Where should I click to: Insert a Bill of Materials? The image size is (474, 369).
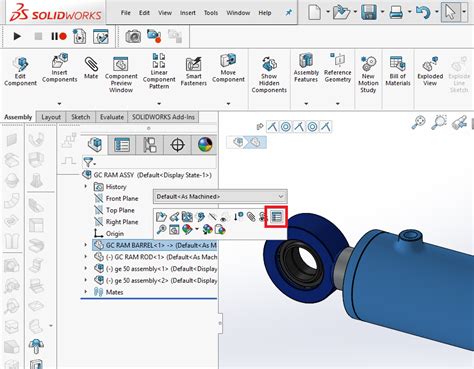[398, 71]
